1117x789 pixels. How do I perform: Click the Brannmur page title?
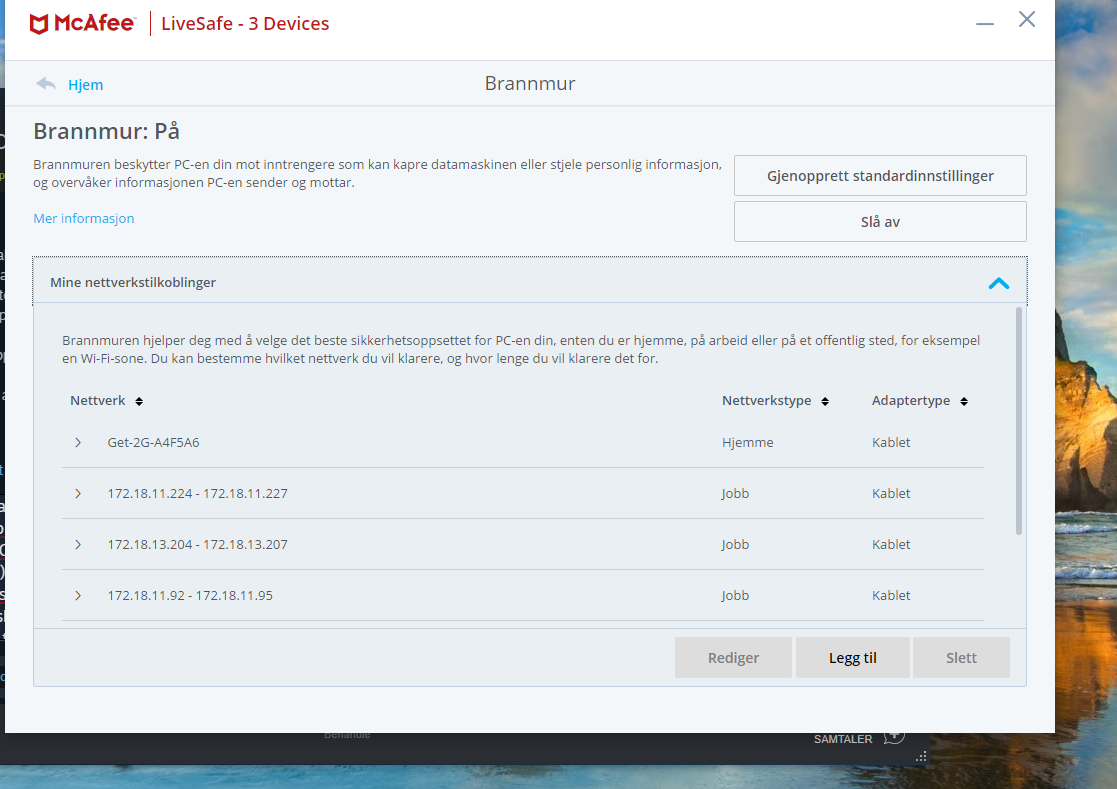coord(530,83)
